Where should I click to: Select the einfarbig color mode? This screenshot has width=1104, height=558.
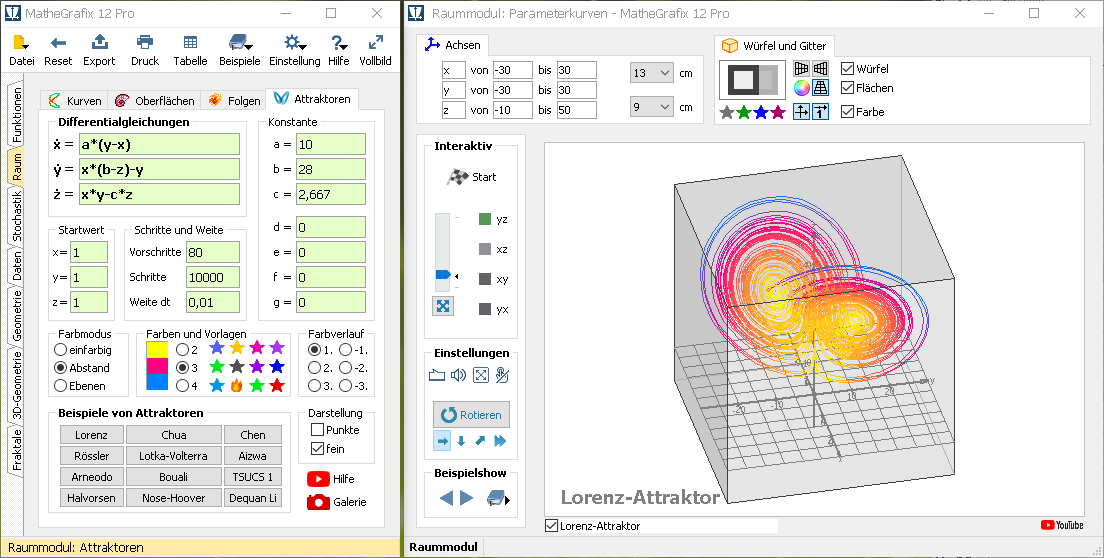click(61, 350)
